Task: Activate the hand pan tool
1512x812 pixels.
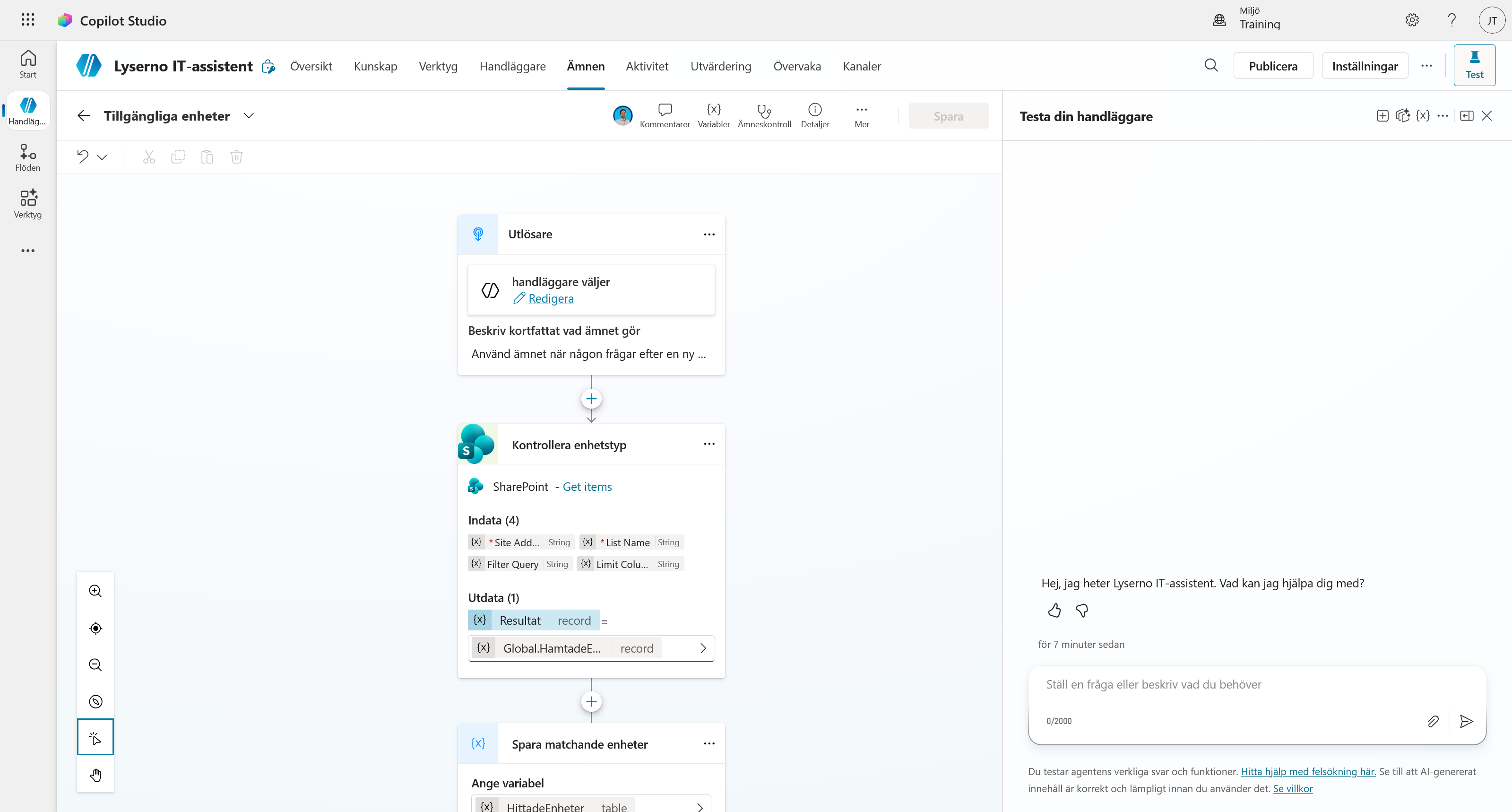Action: [95, 775]
